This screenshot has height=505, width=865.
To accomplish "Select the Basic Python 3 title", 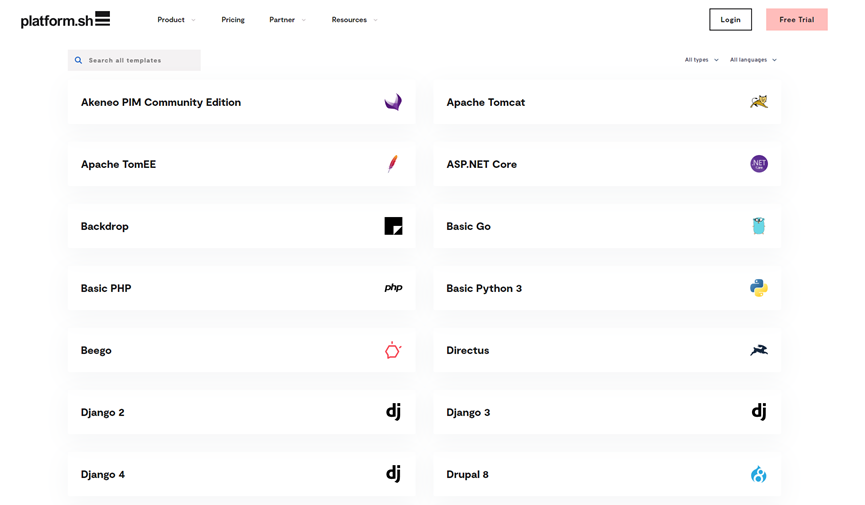I will 484,288.
